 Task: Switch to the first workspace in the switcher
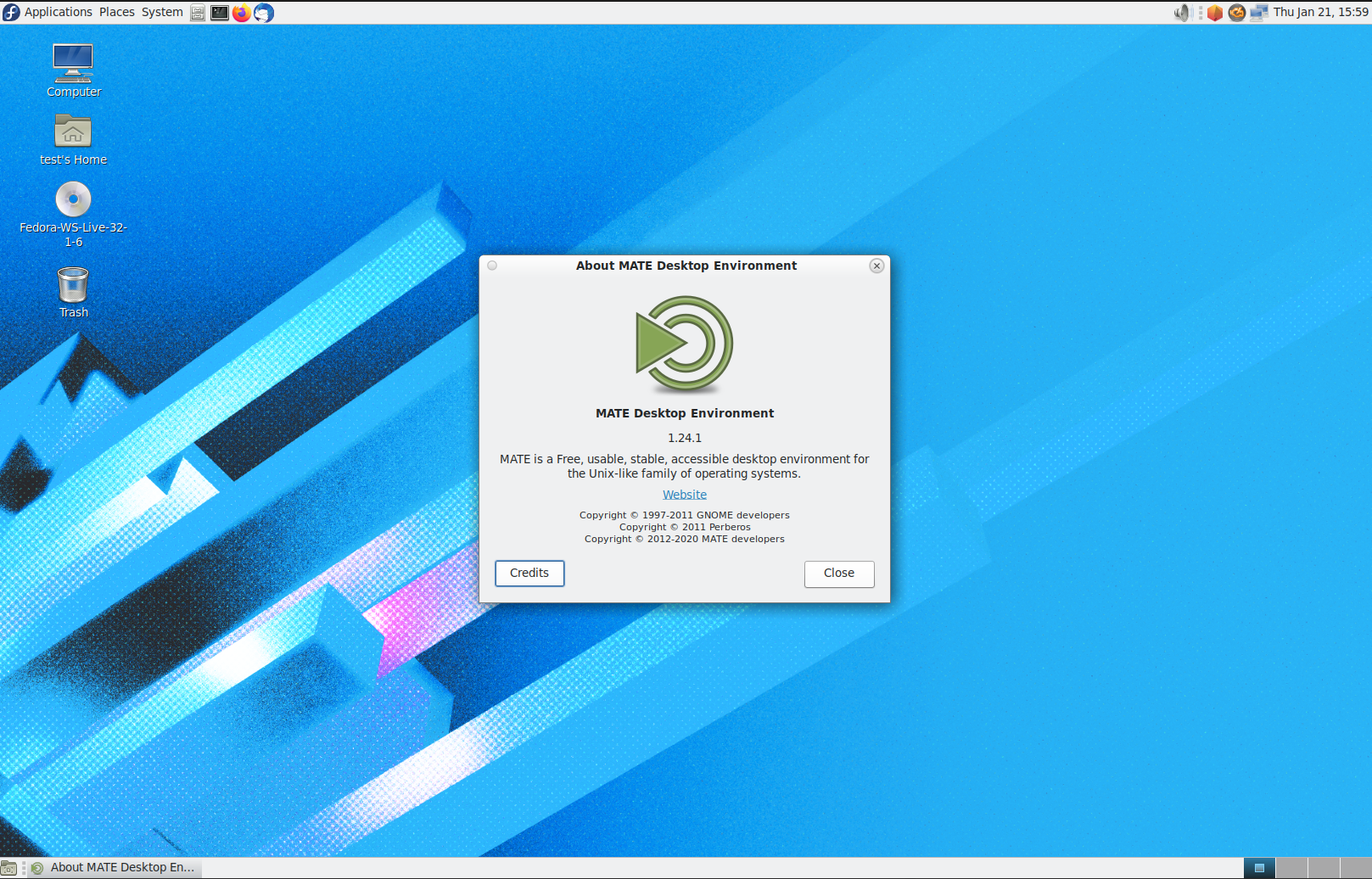(1260, 868)
